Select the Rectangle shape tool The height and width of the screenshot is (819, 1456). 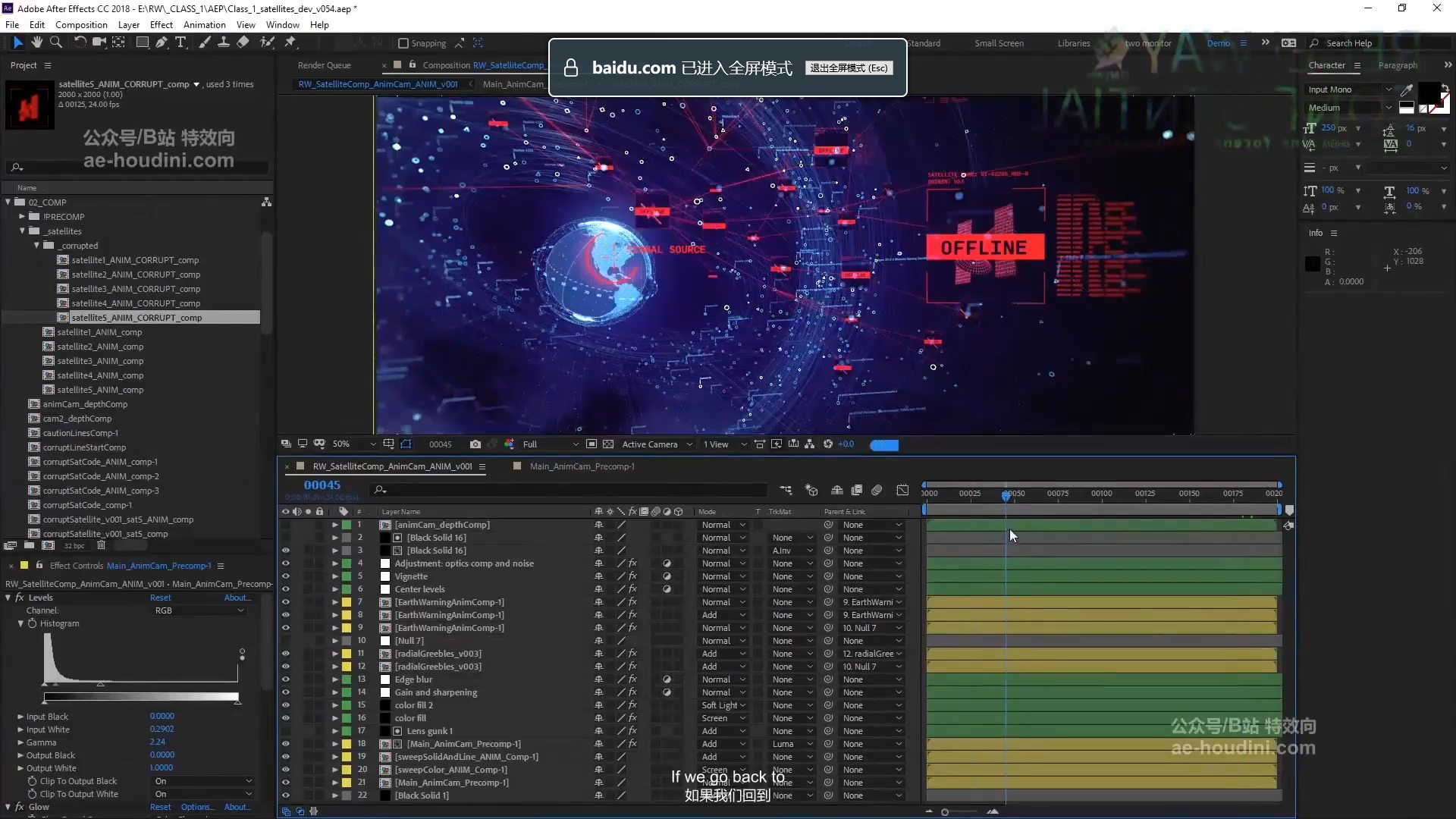point(142,42)
